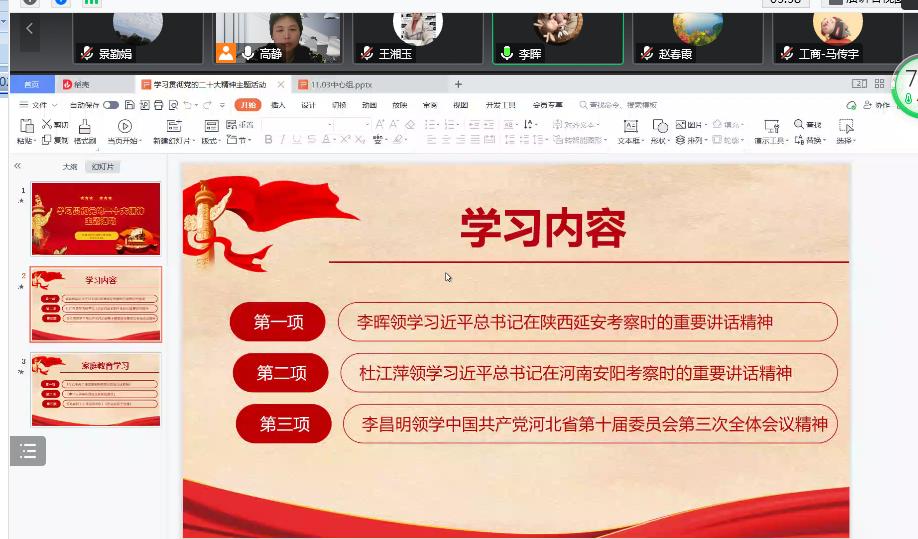Open the 插入 (Insert) ribbon tab
Screen dimensions: 918x539
[278, 105]
